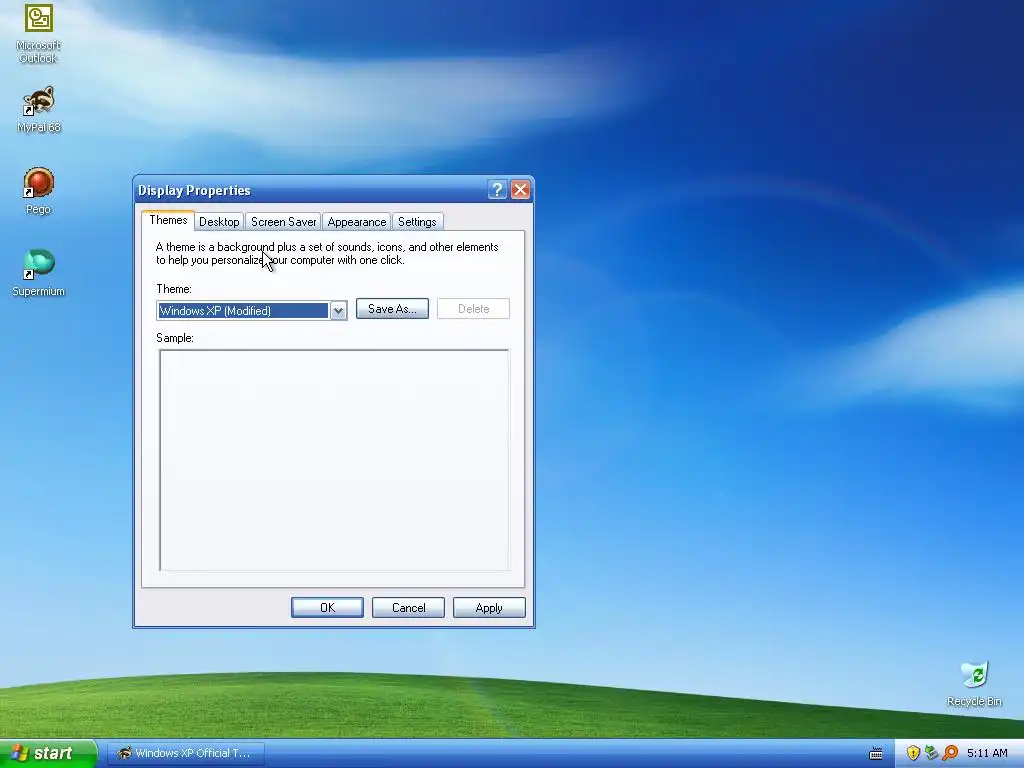Select the MyPal 68 desktop shortcut
This screenshot has width=1024, height=768.
pos(39,108)
